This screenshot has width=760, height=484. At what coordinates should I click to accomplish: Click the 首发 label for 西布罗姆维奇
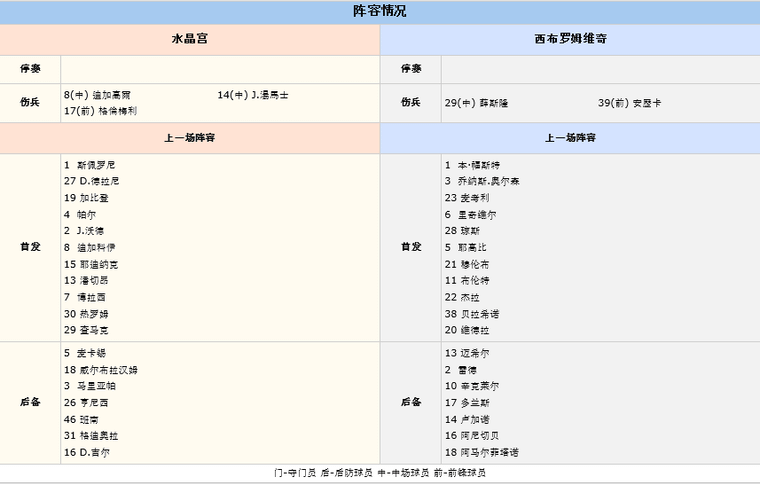(x=411, y=247)
